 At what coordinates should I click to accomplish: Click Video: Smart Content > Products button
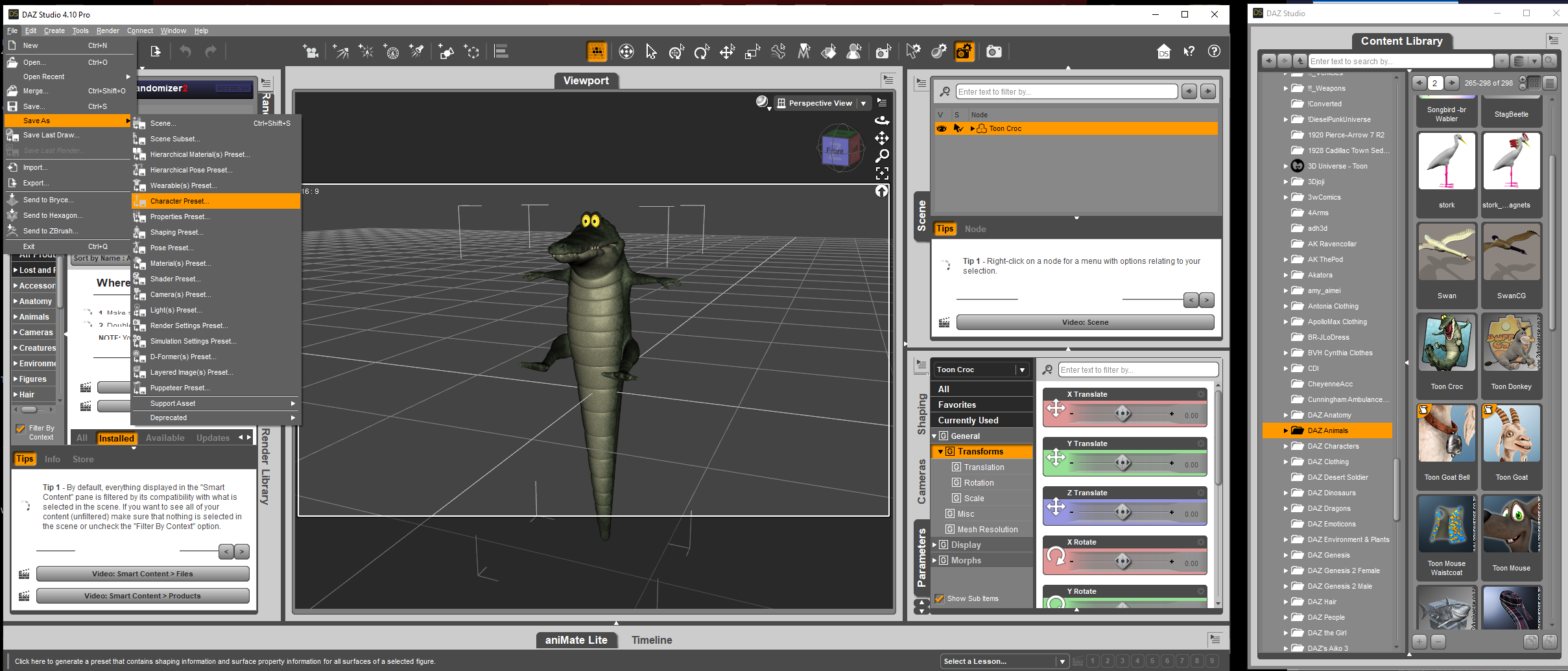[143, 596]
